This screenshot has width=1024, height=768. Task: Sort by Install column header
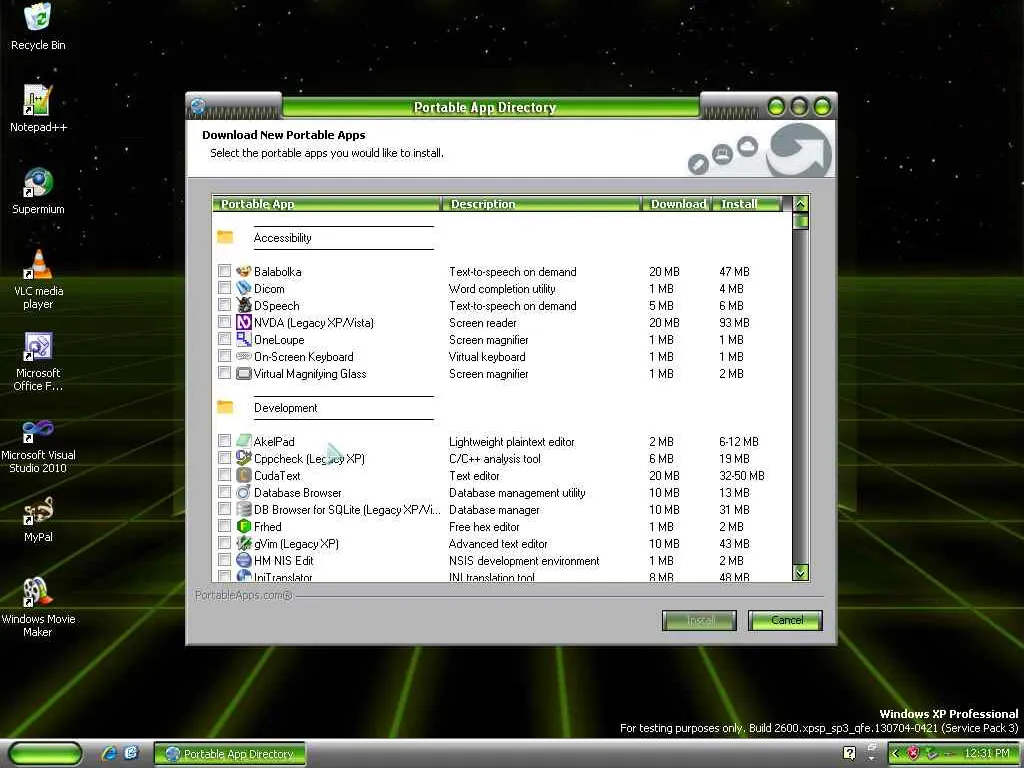tap(747, 204)
